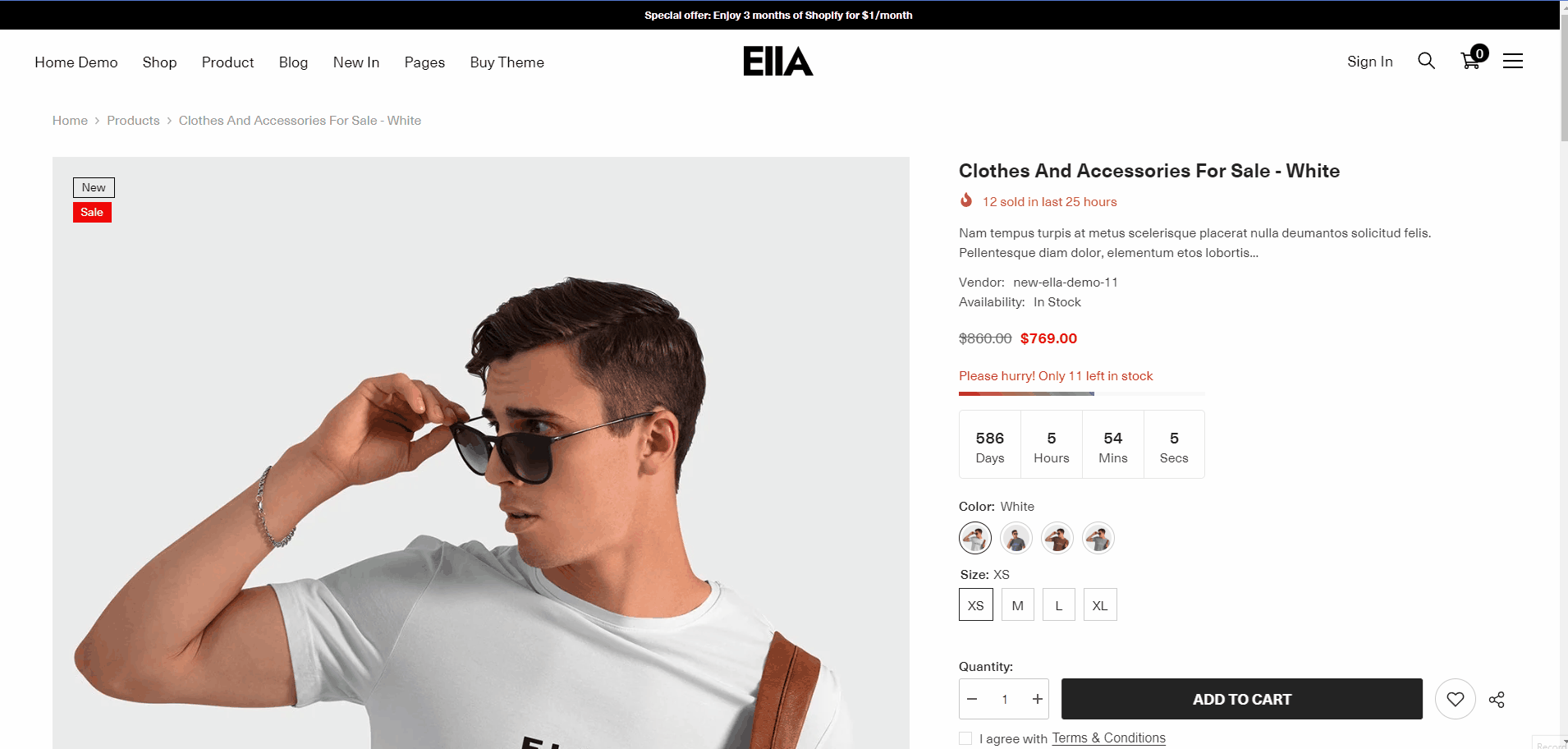1568x749 pixels.
Task: Click the quantity input field
Action: (x=1004, y=699)
